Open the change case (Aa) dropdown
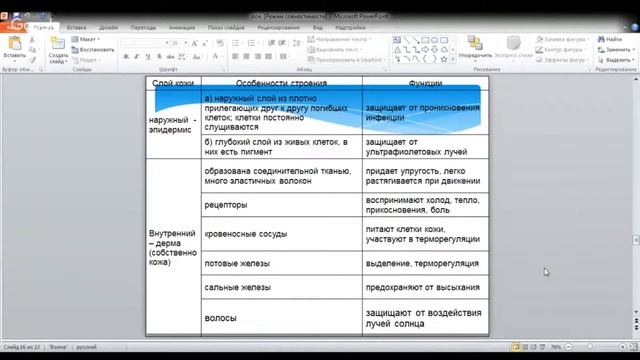 [197, 57]
